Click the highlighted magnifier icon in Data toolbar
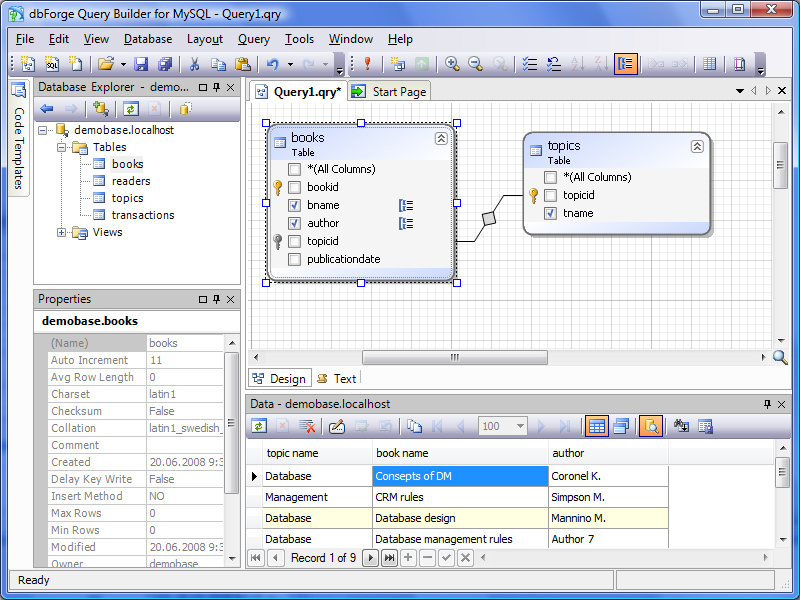 click(652, 426)
